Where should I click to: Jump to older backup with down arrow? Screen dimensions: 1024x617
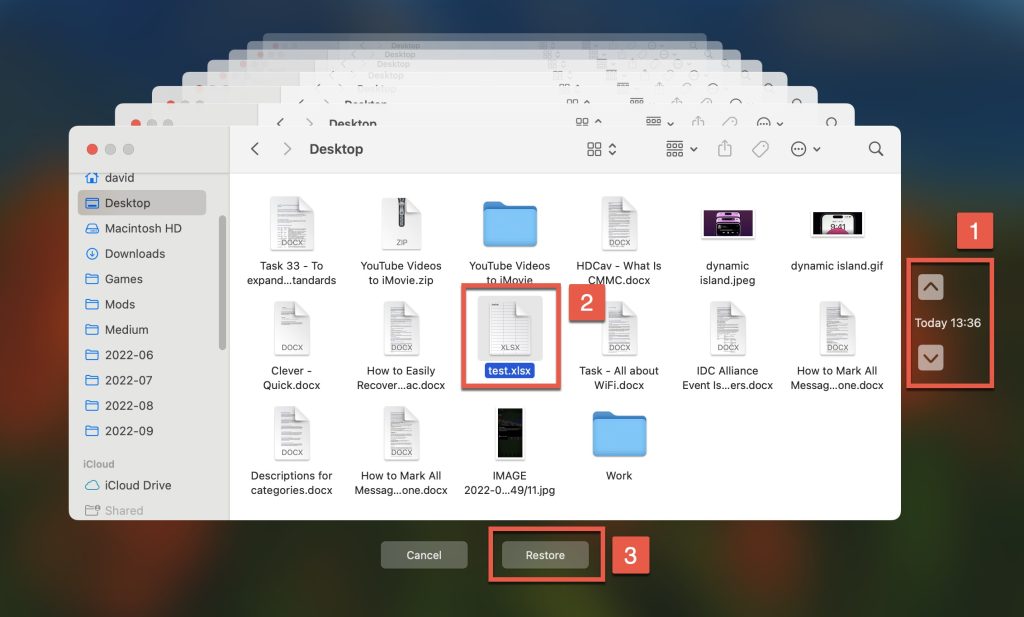coord(931,358)
